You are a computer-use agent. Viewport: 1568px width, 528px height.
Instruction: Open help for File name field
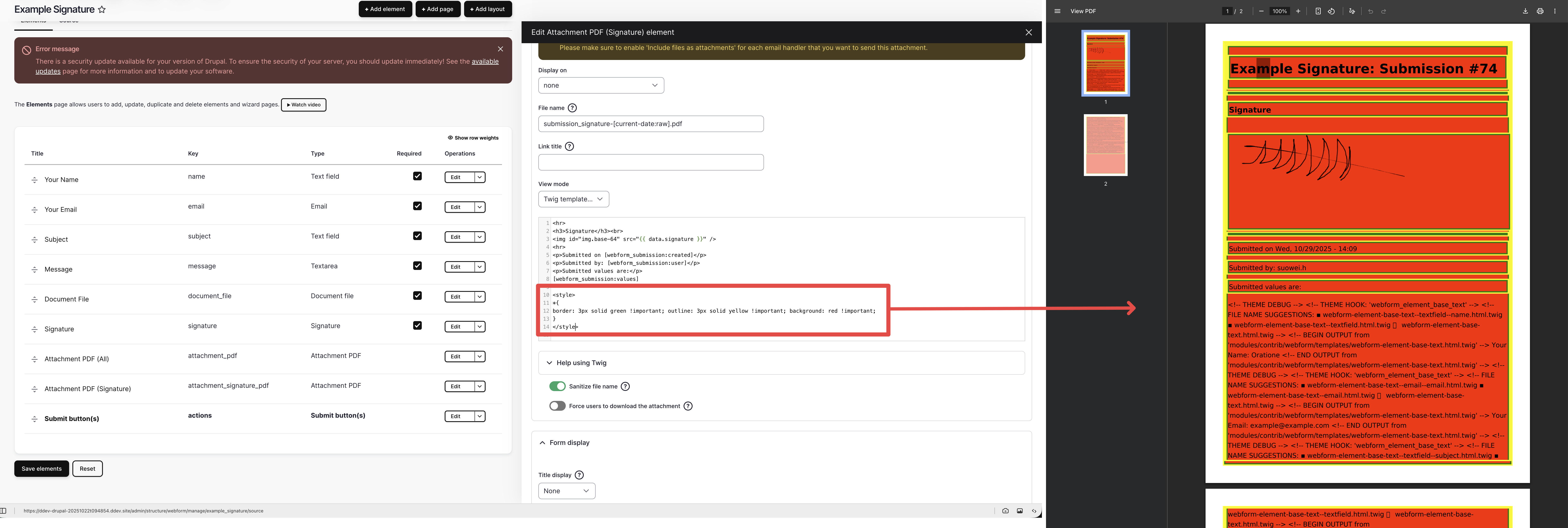[572, 108]
